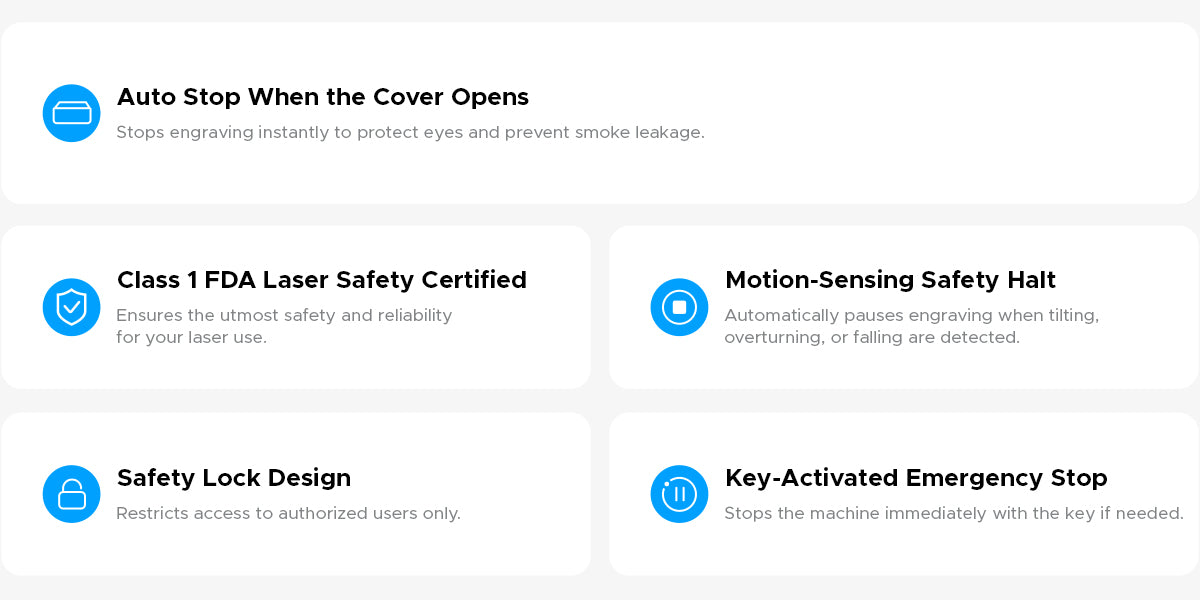
Task: Click the padlock icon for Safety Lock
Action: [x=72, y=494]
